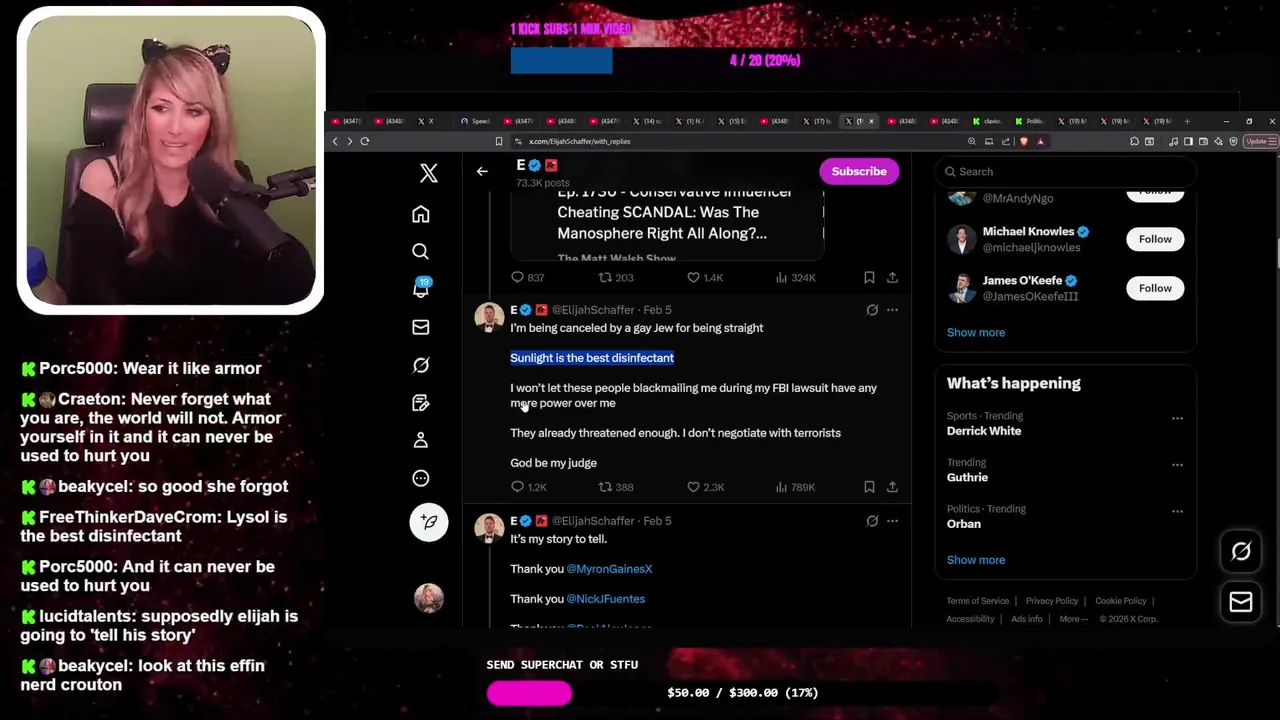Image resolution: width=1280 pixels, height=720 pixels.
Task: Switch to the 'Politic' browser tab
Action: (x=1031, y=121)
